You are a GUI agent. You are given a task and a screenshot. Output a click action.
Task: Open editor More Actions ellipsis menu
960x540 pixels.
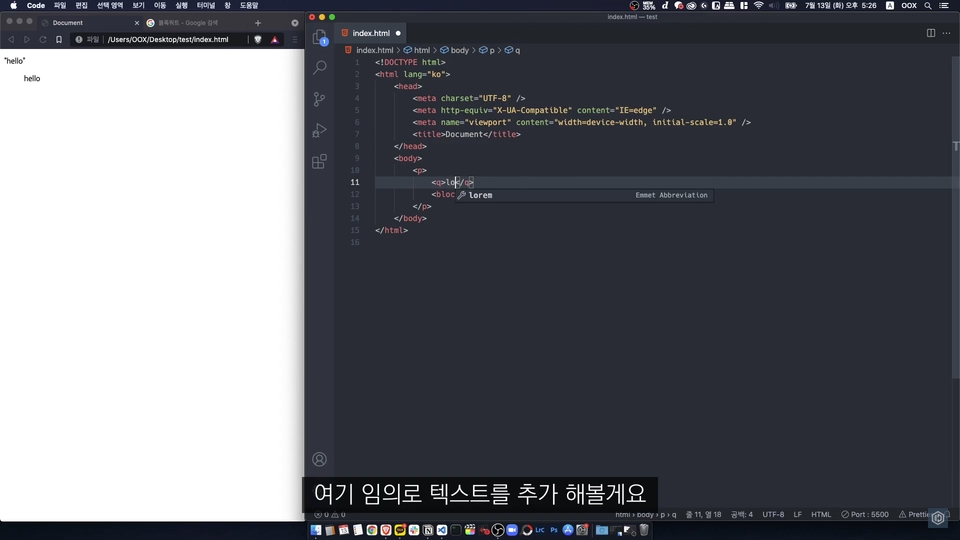click(947, 33)
